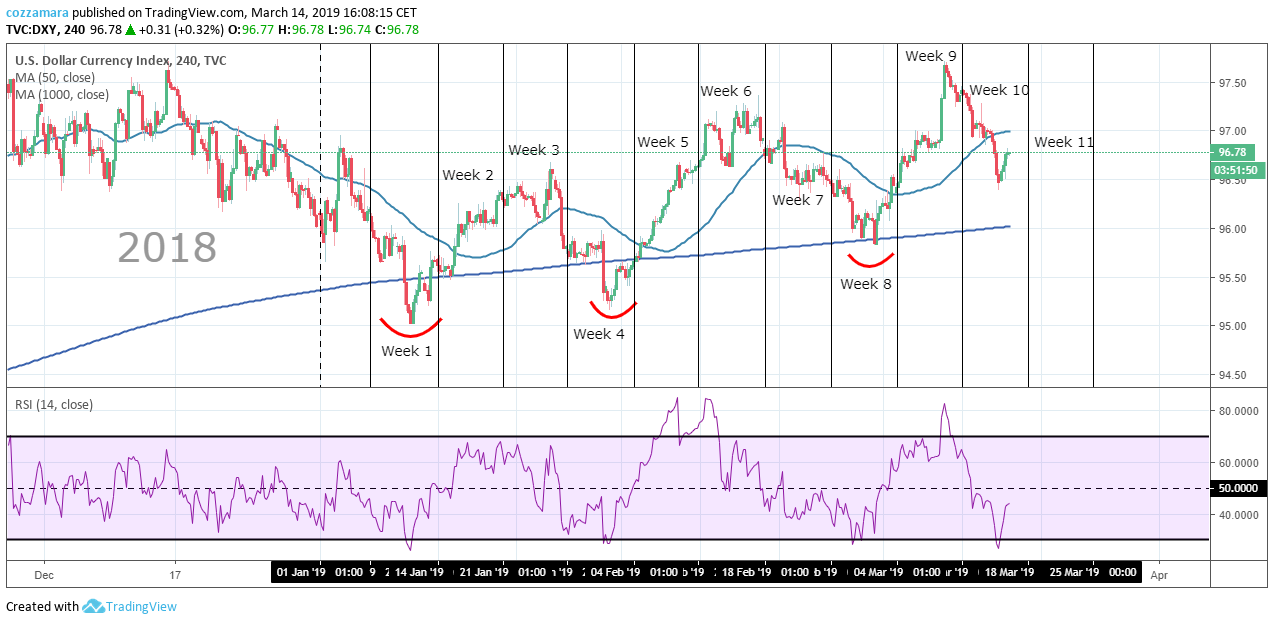The width and height of the screenshot is (1274, 624).
Task: Click the 04 Feb '19 date marker
Action: 616,572
